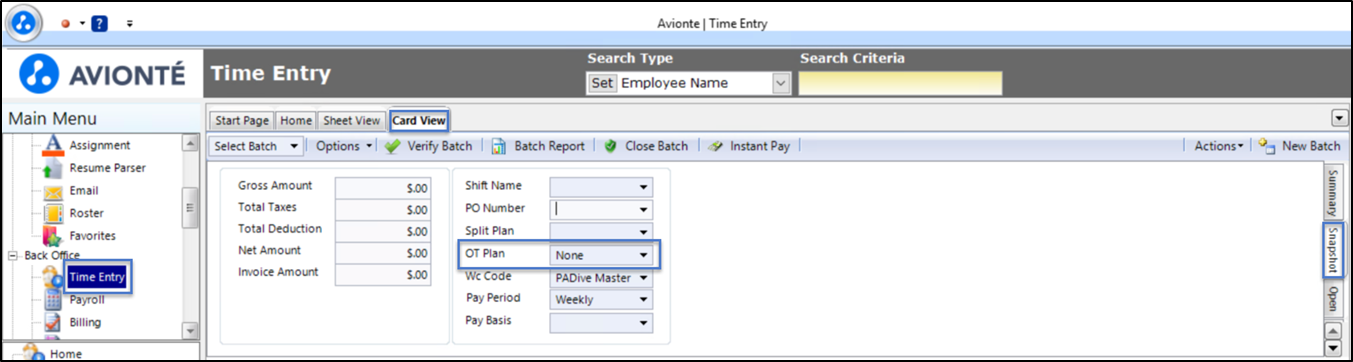Click the Invoice Amount value field
This screenshot has width=1353, height=362.
click(x=383, y=274)
